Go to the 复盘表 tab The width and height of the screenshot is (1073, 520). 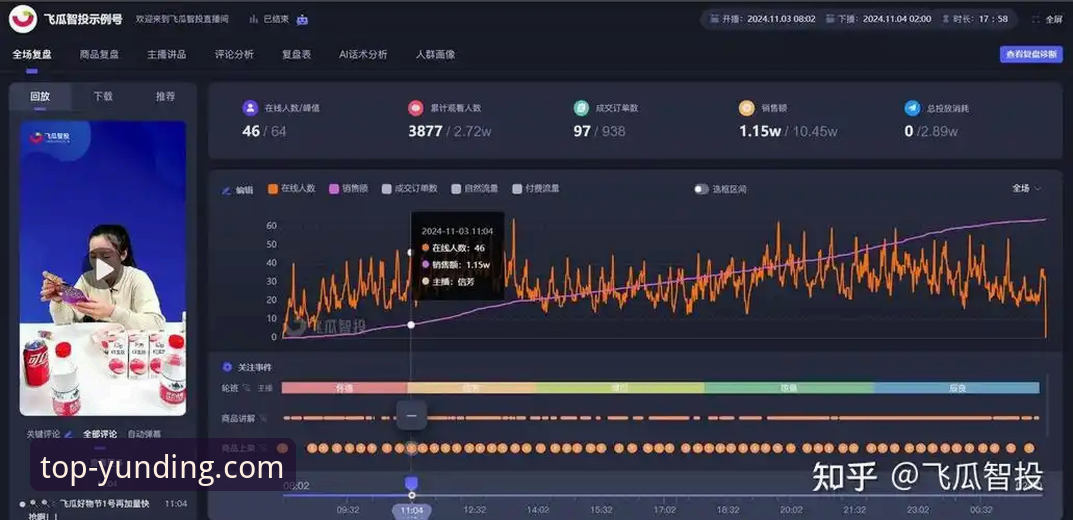pos(296,54)
